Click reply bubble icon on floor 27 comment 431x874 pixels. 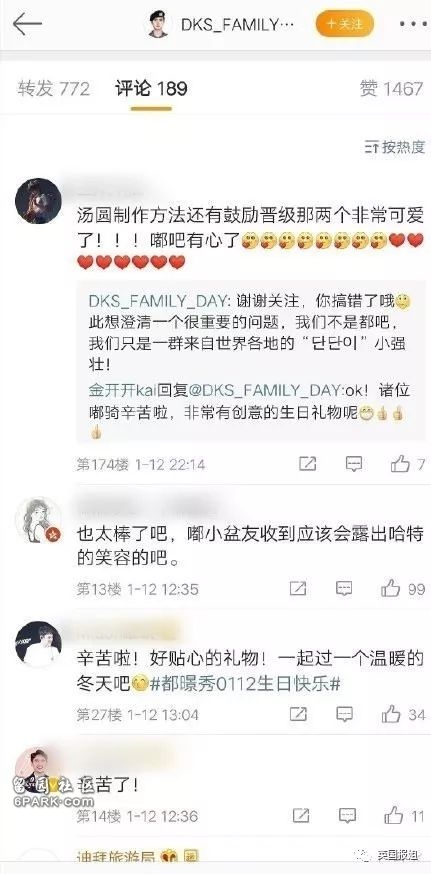(x=344, y=714)
